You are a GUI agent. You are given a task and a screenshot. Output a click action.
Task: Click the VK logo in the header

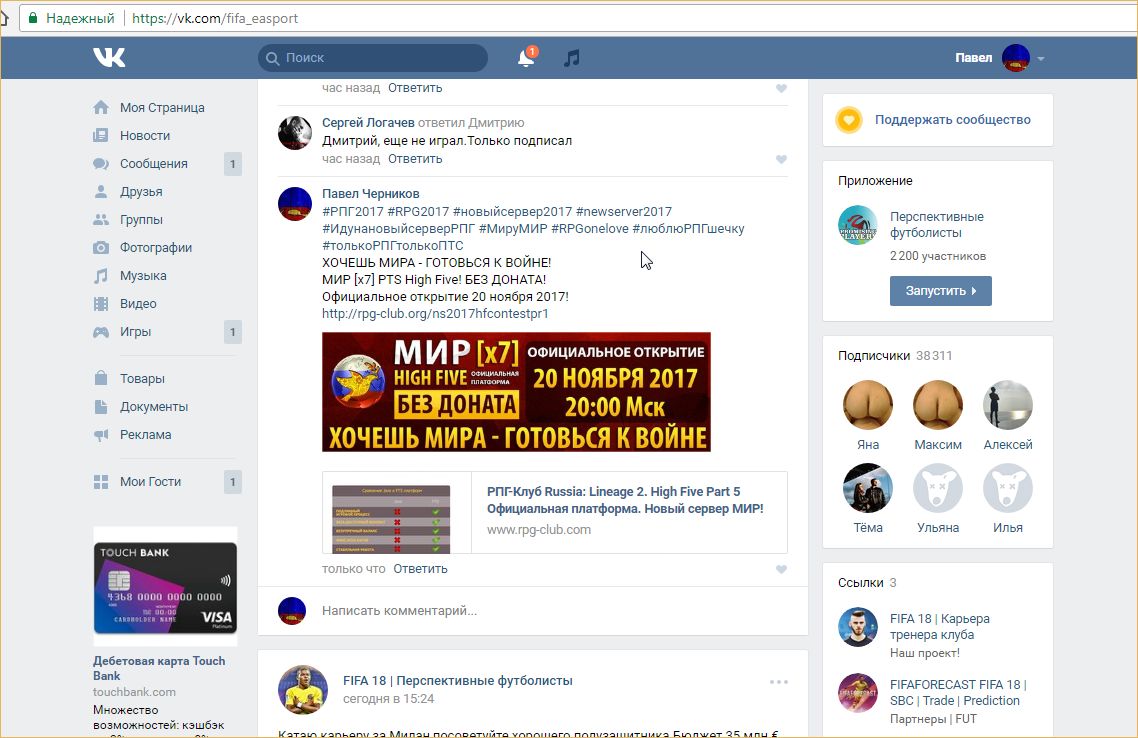[x=109, y=57]
